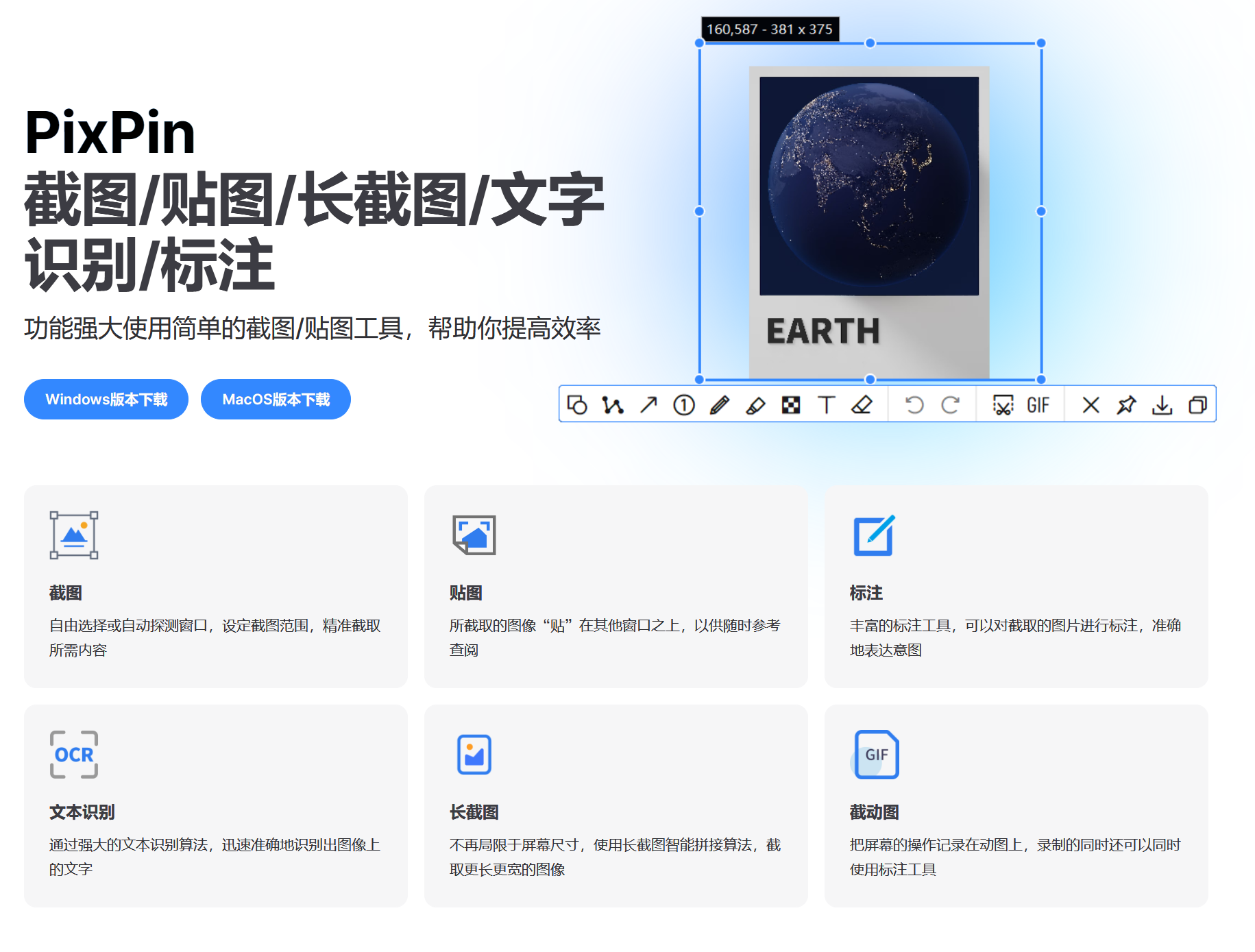Click the 截动图 card heading

coord(875,812)
